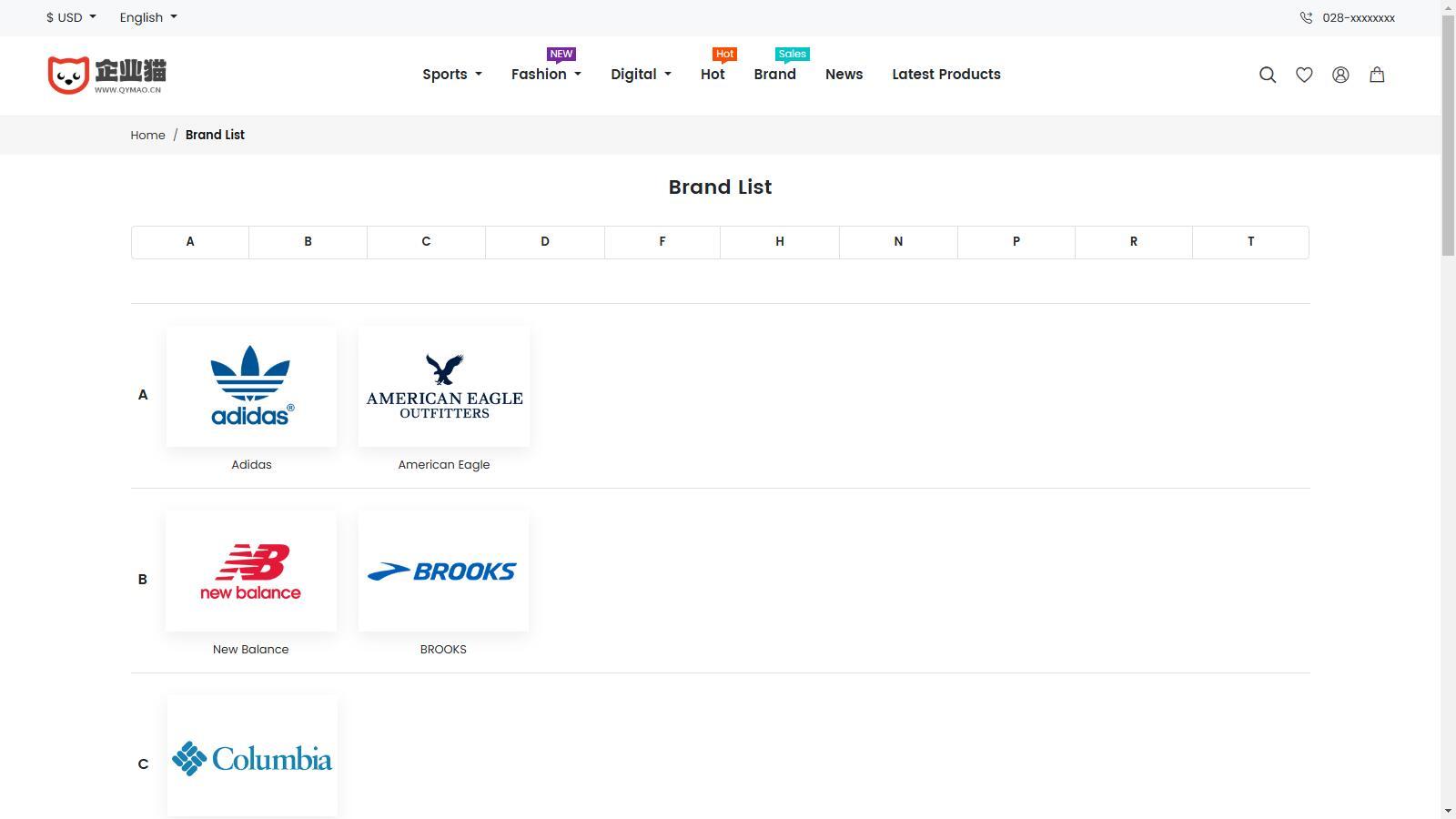Screen dimensions: 1456x819
Task: Open the Hot menu item
Action: pyautogui.click(x=713, y=75)
